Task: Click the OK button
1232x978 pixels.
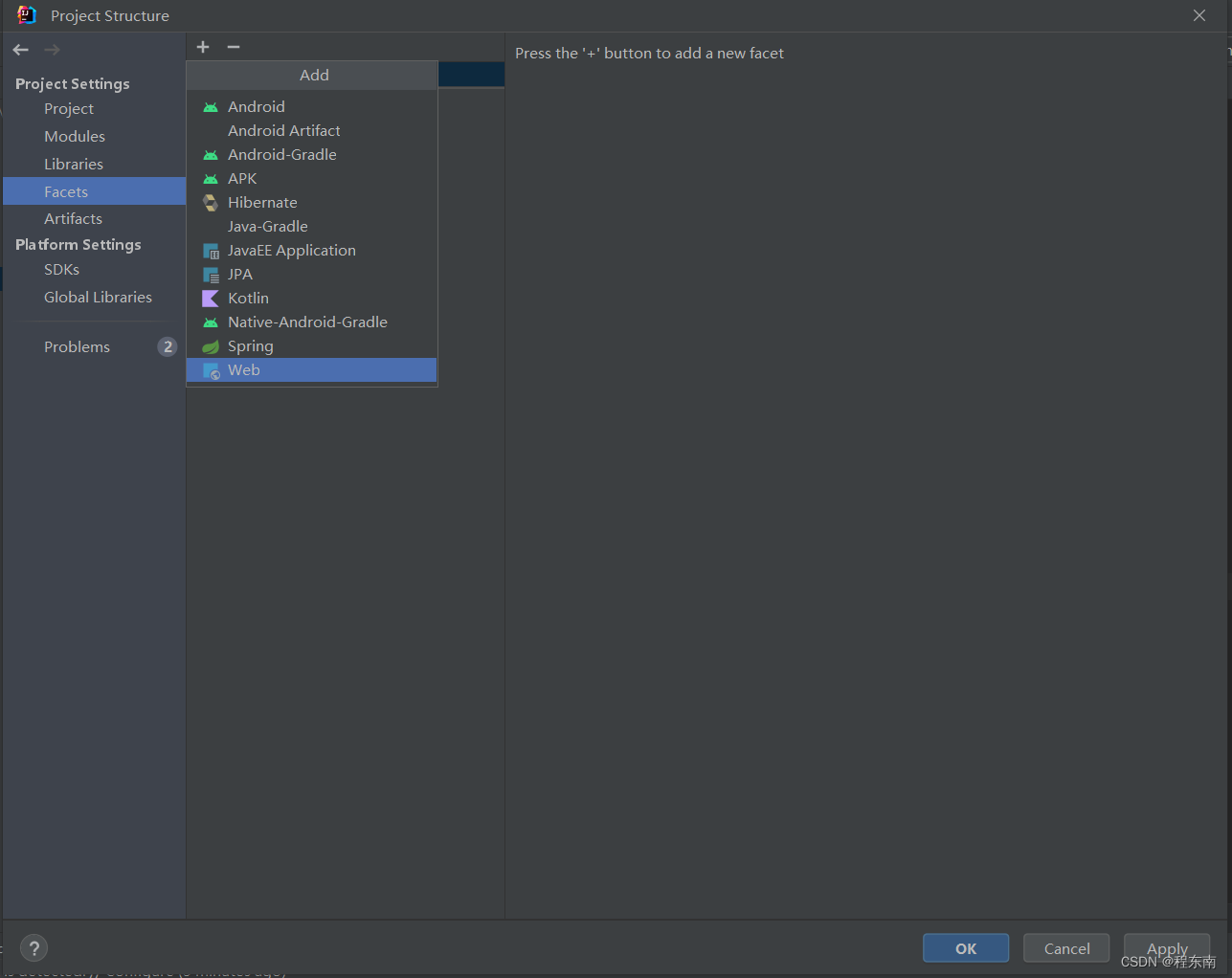Action: pyautogui.click(x=966, y=948)
